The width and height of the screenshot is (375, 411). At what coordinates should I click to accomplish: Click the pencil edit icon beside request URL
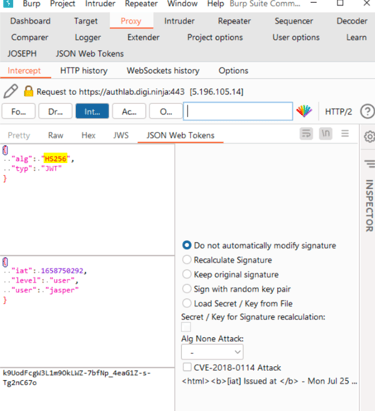coord(11,91)
